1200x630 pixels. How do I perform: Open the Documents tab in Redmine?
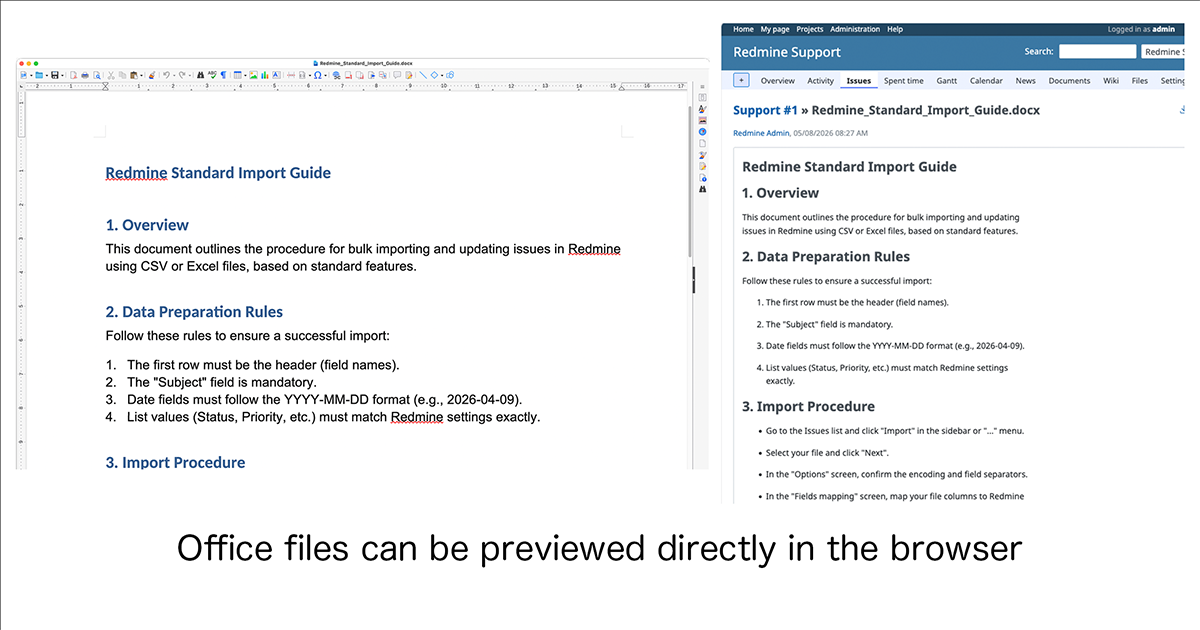tap(1069, 81)
